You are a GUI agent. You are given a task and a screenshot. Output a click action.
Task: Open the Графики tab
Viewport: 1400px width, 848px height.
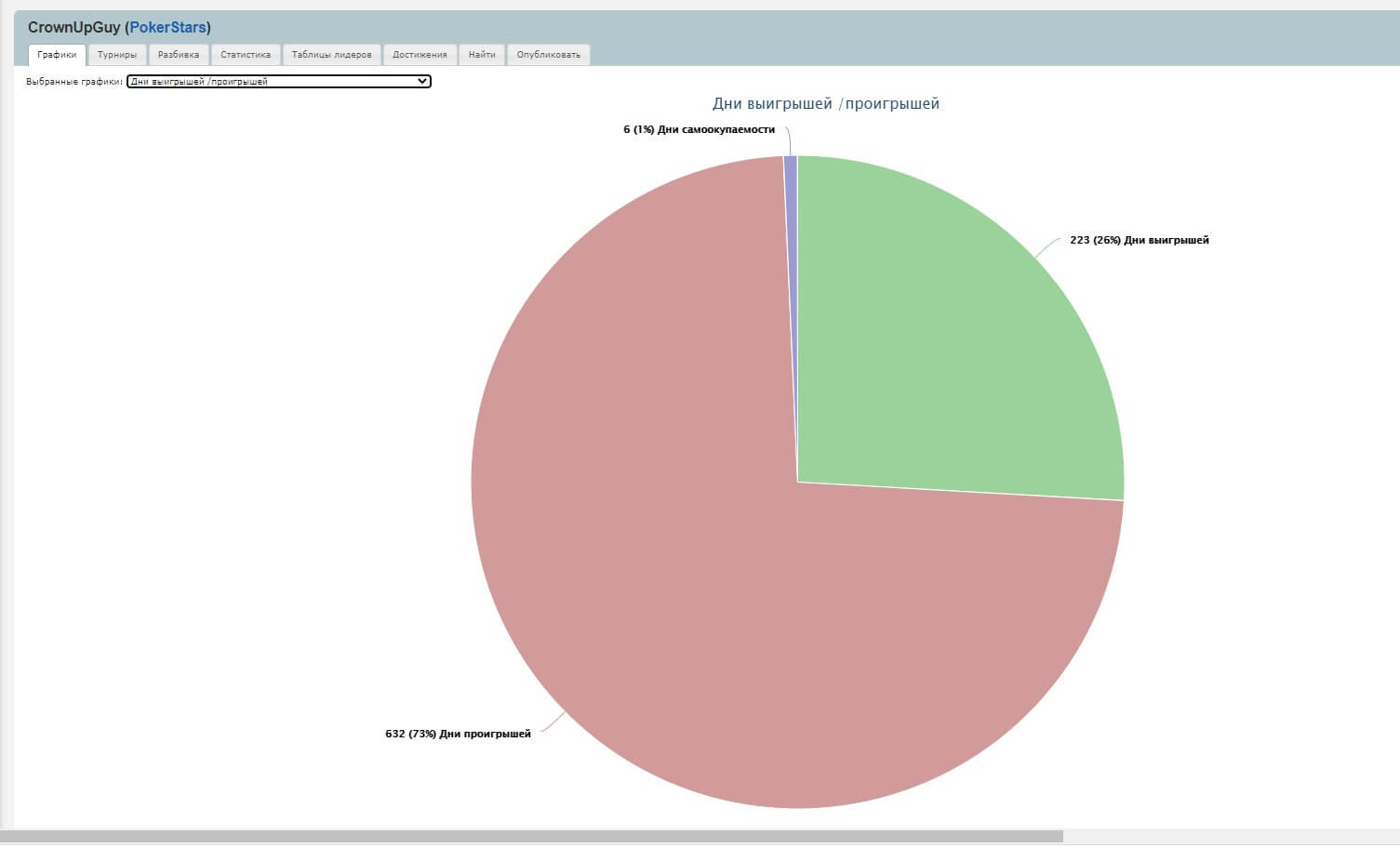pos(57,55)
